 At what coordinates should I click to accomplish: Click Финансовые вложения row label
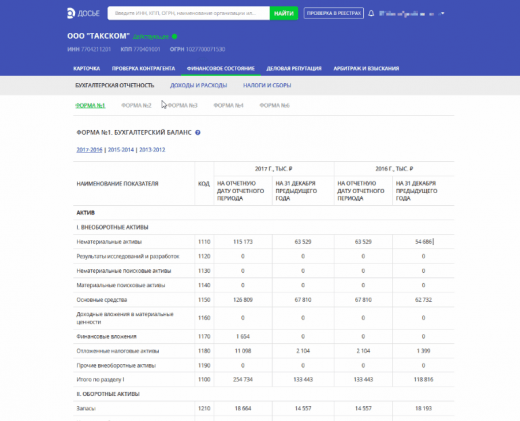pyautogui.click(x=107, y=336)
